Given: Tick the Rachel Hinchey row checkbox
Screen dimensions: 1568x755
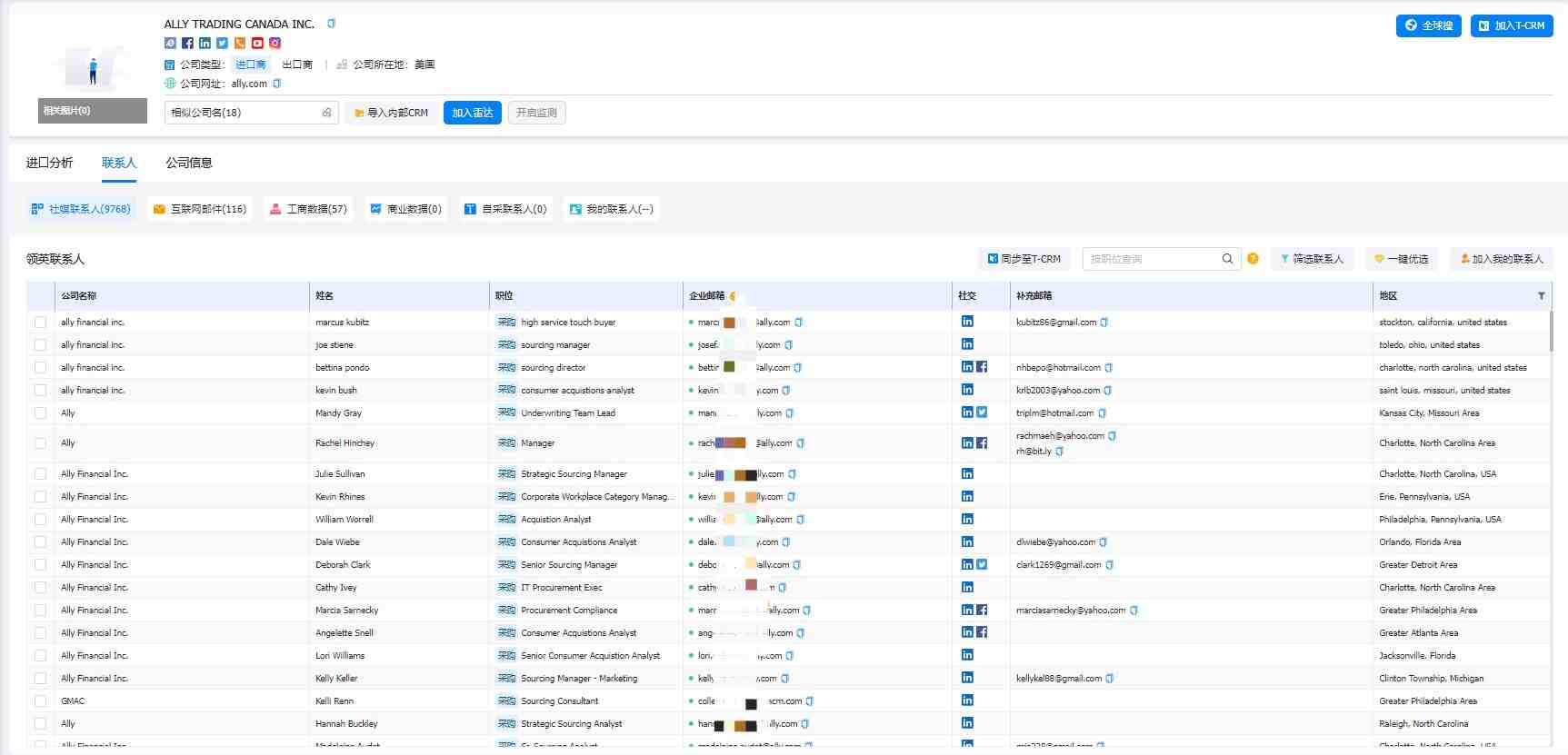Looking at the screenshot, I should point(40,443).
